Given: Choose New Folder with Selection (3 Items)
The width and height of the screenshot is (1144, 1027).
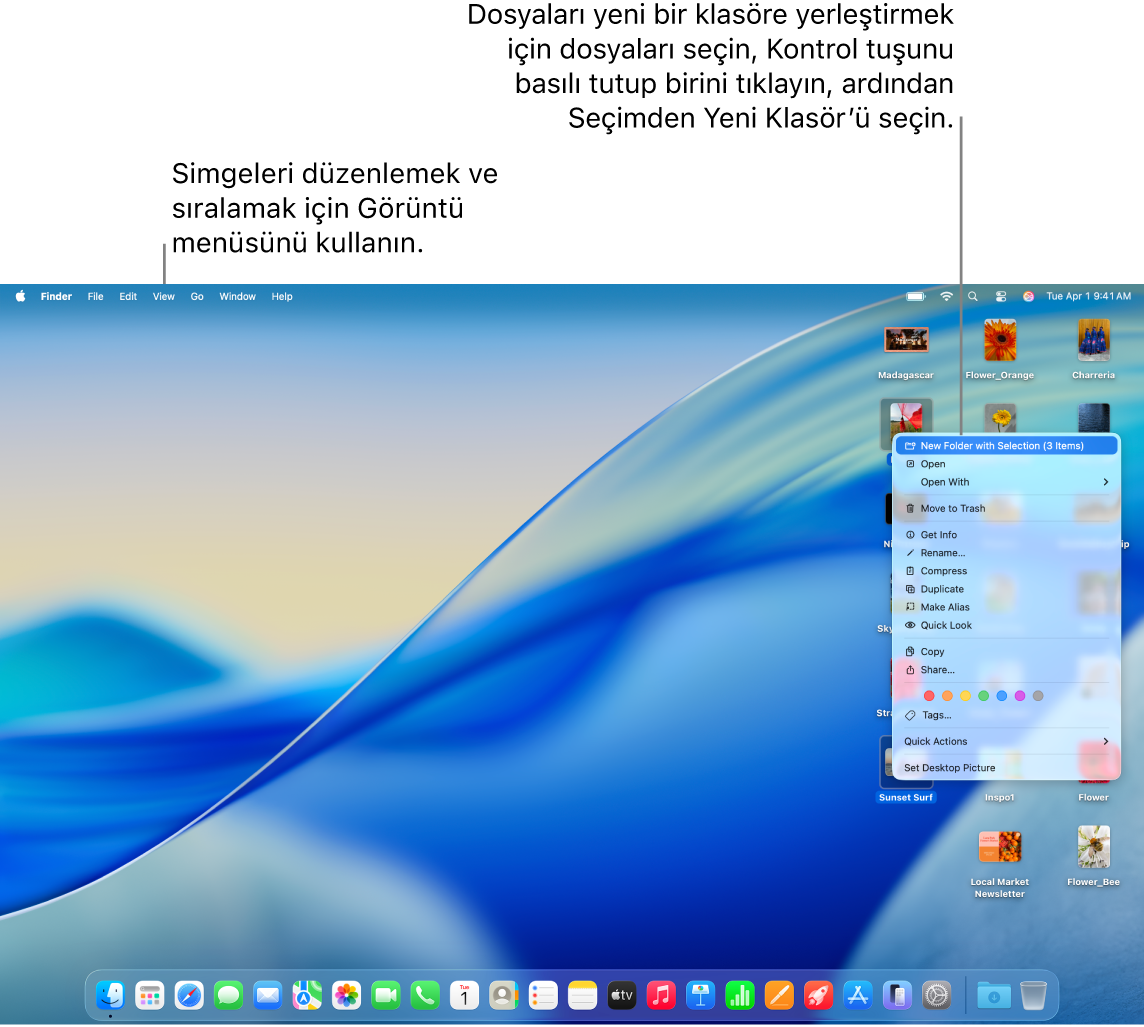Looking at the screenshot, I should [x=1007, y=446].
